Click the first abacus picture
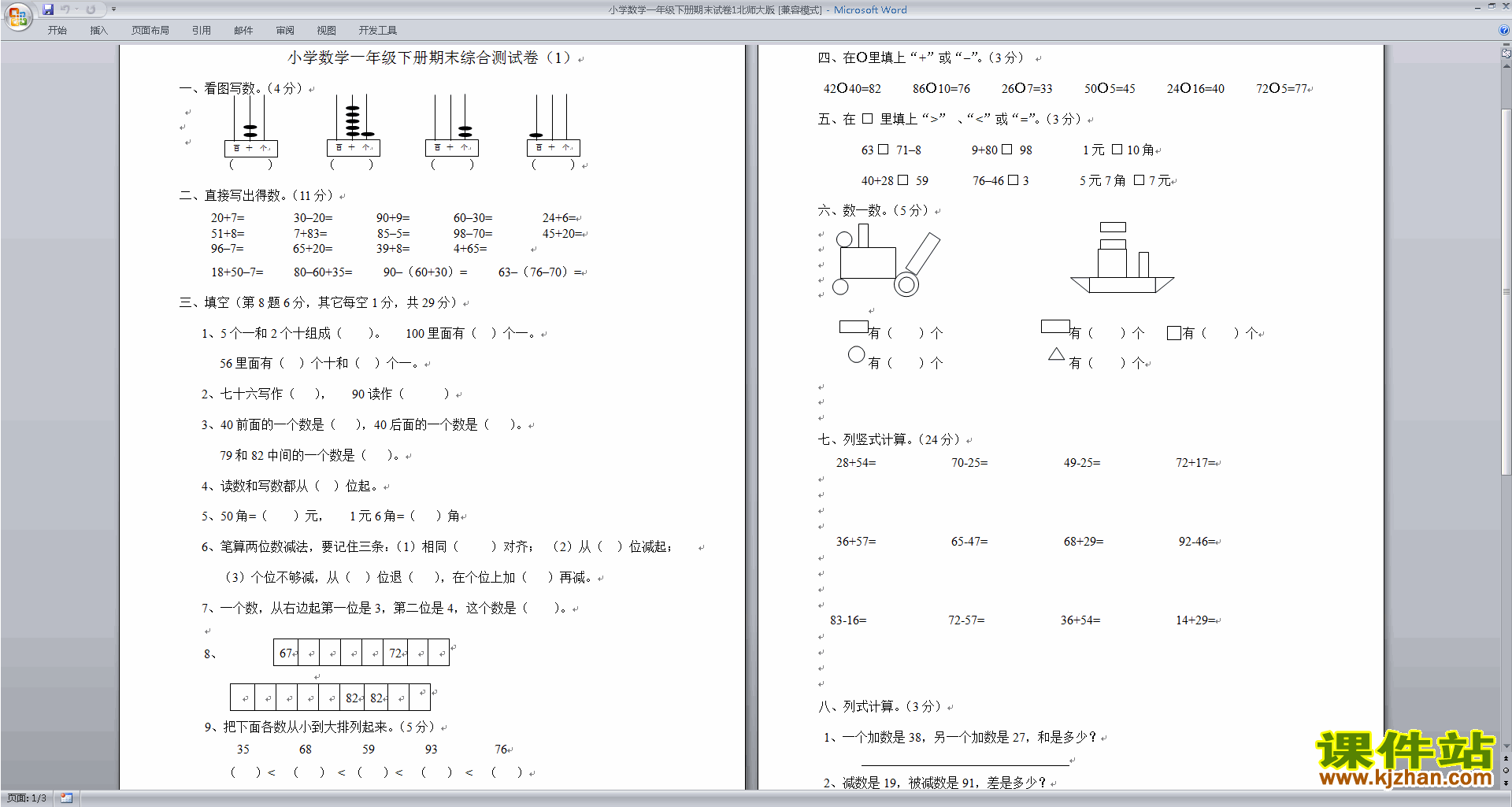The height and width of the screenshot is (807, 1512). (x=251, y=126)
